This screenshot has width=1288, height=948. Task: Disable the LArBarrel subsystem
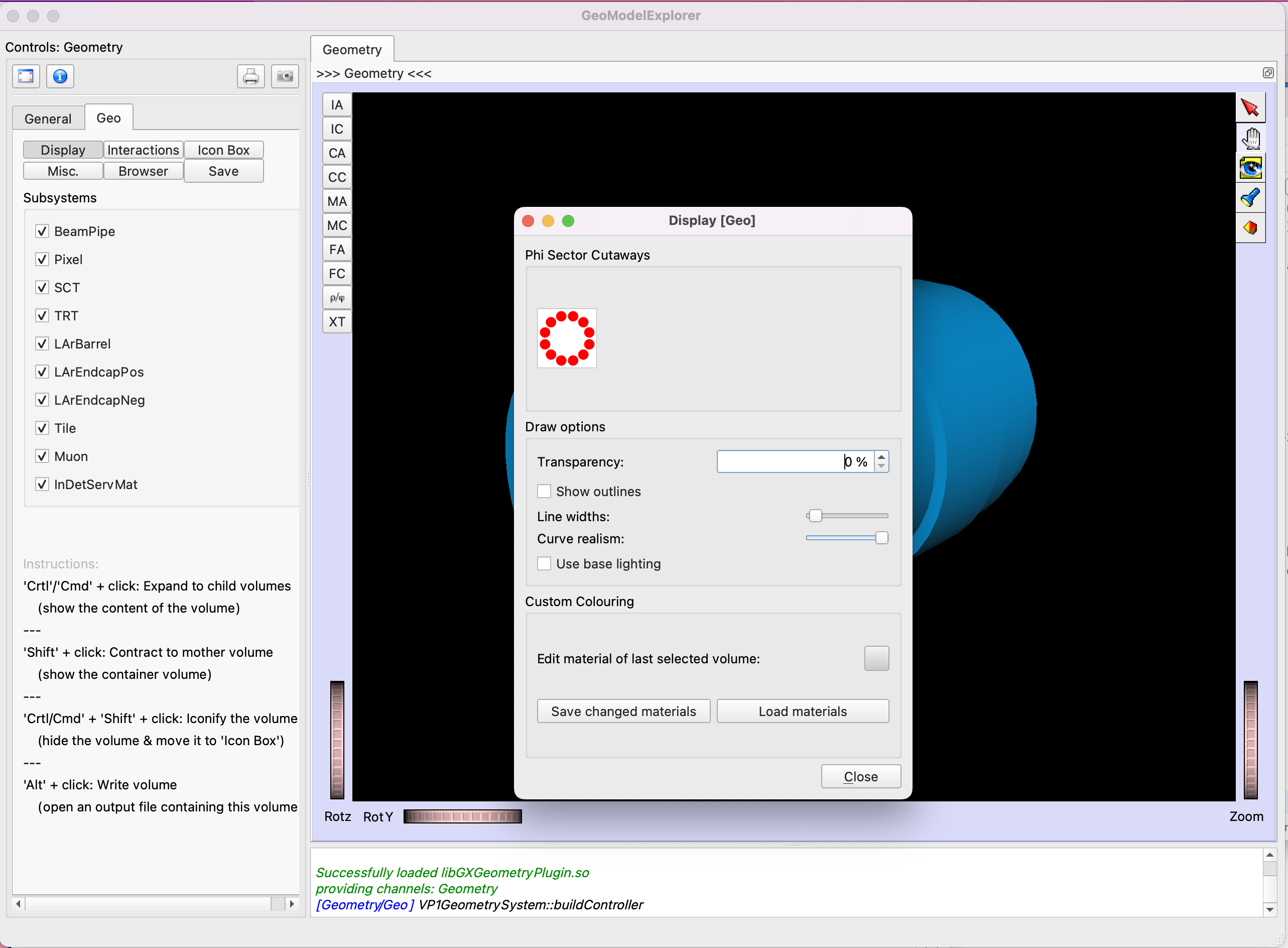(42, 344)
